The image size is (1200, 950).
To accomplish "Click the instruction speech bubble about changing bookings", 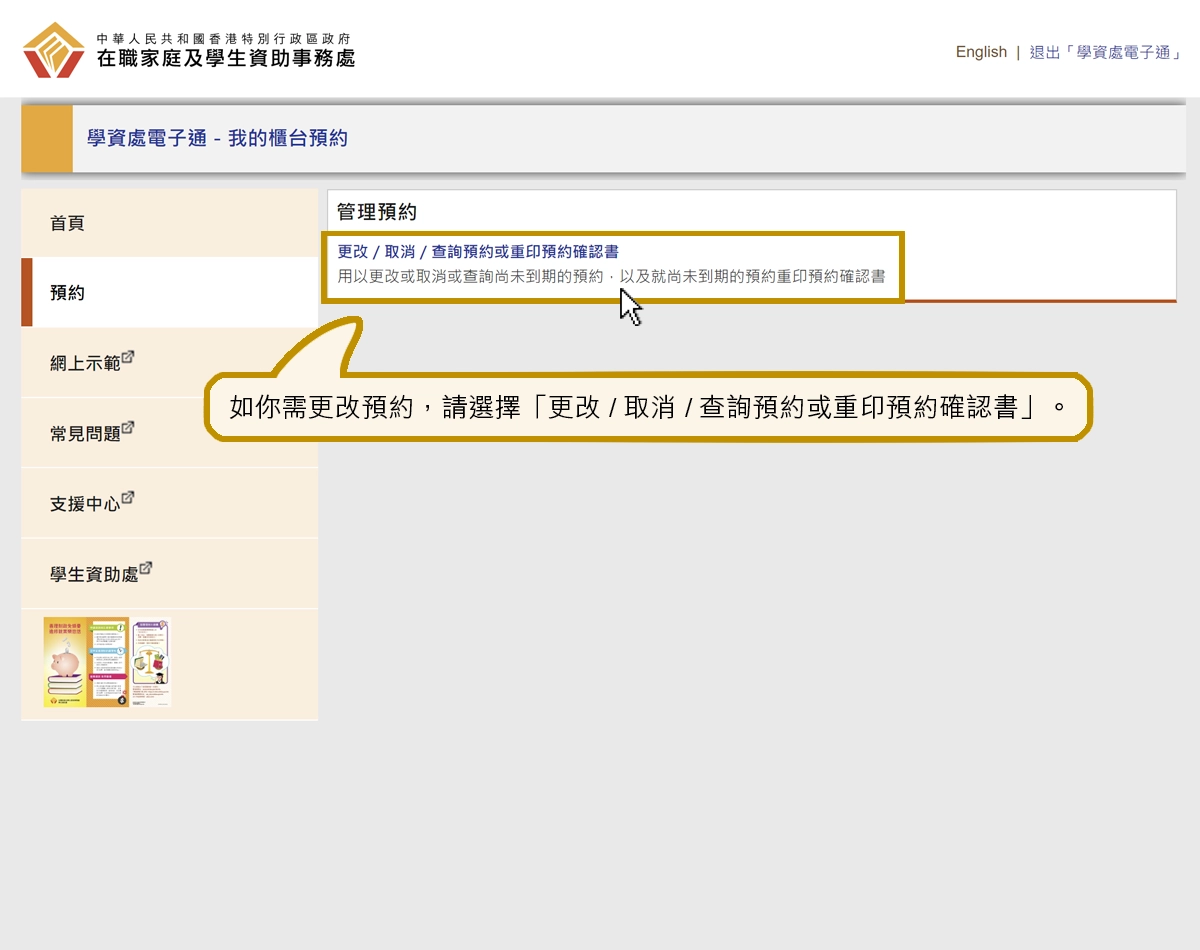I will [x=648, y=407].
